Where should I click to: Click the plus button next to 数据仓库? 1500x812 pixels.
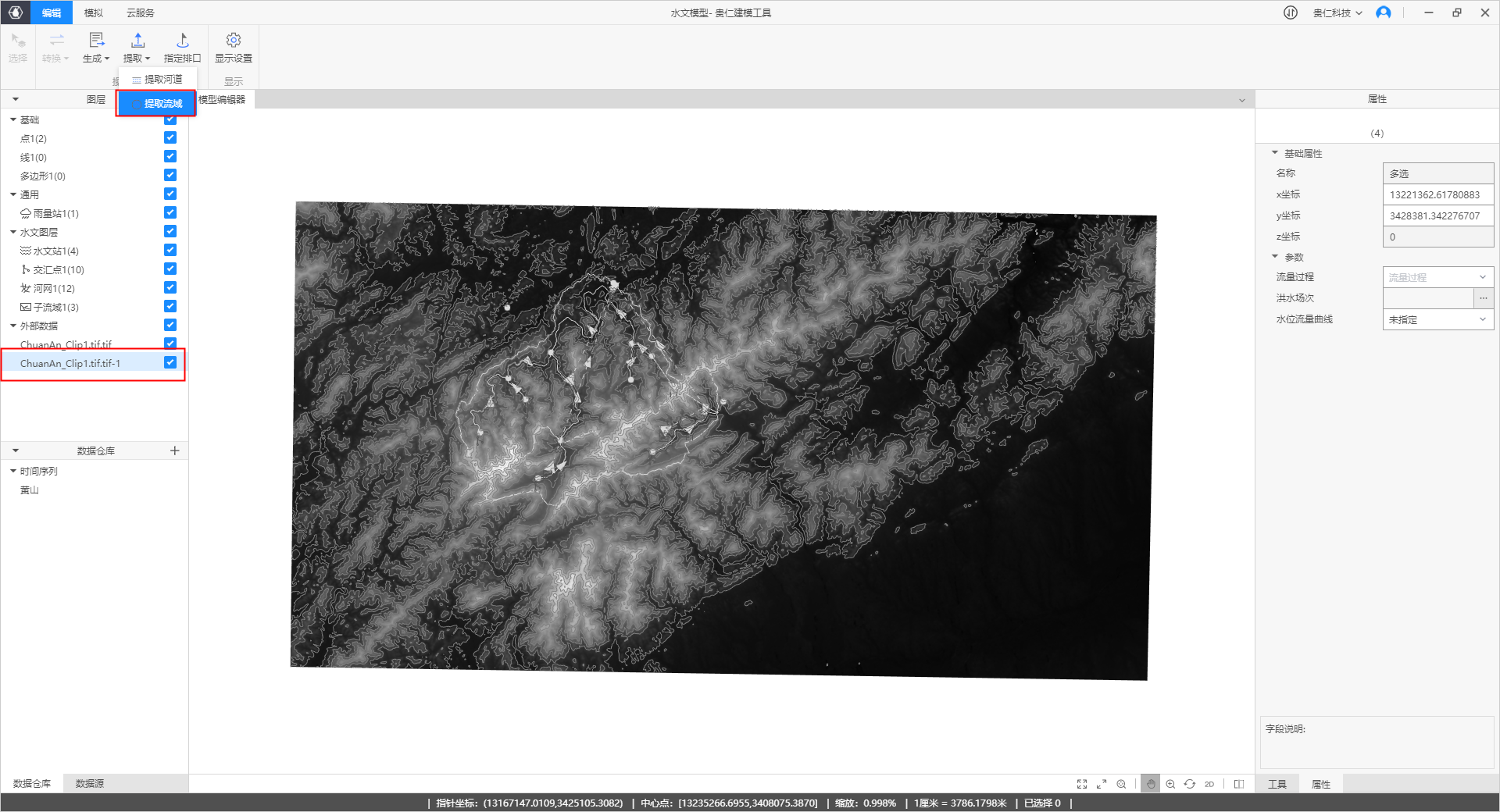175,451
